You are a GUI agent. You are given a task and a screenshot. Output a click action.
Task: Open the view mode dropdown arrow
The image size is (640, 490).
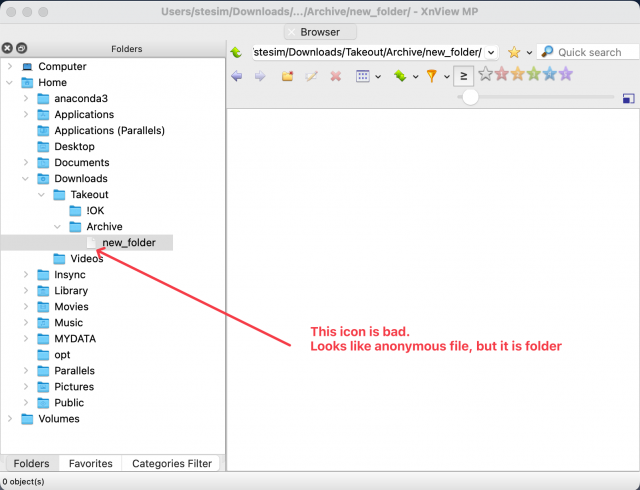click(x=378, y=76)
